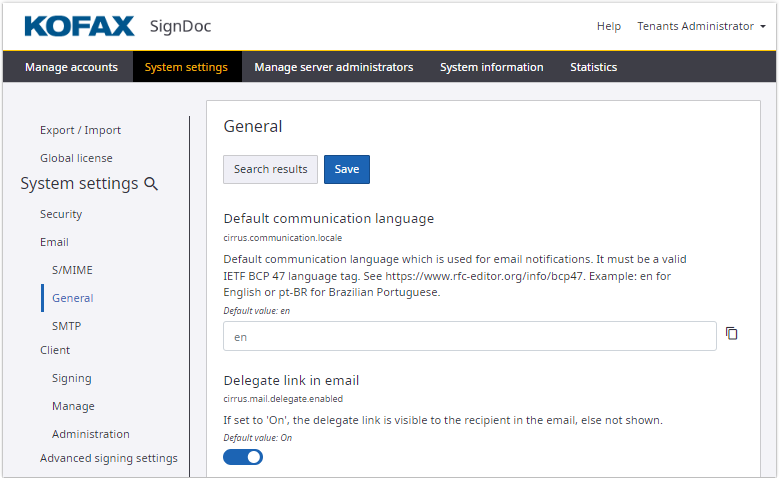The height and width of the screenshot is (480, 779).
Task: Select Export / Import in sidebar
Action: pyautogui.click(x=80, y=130)
